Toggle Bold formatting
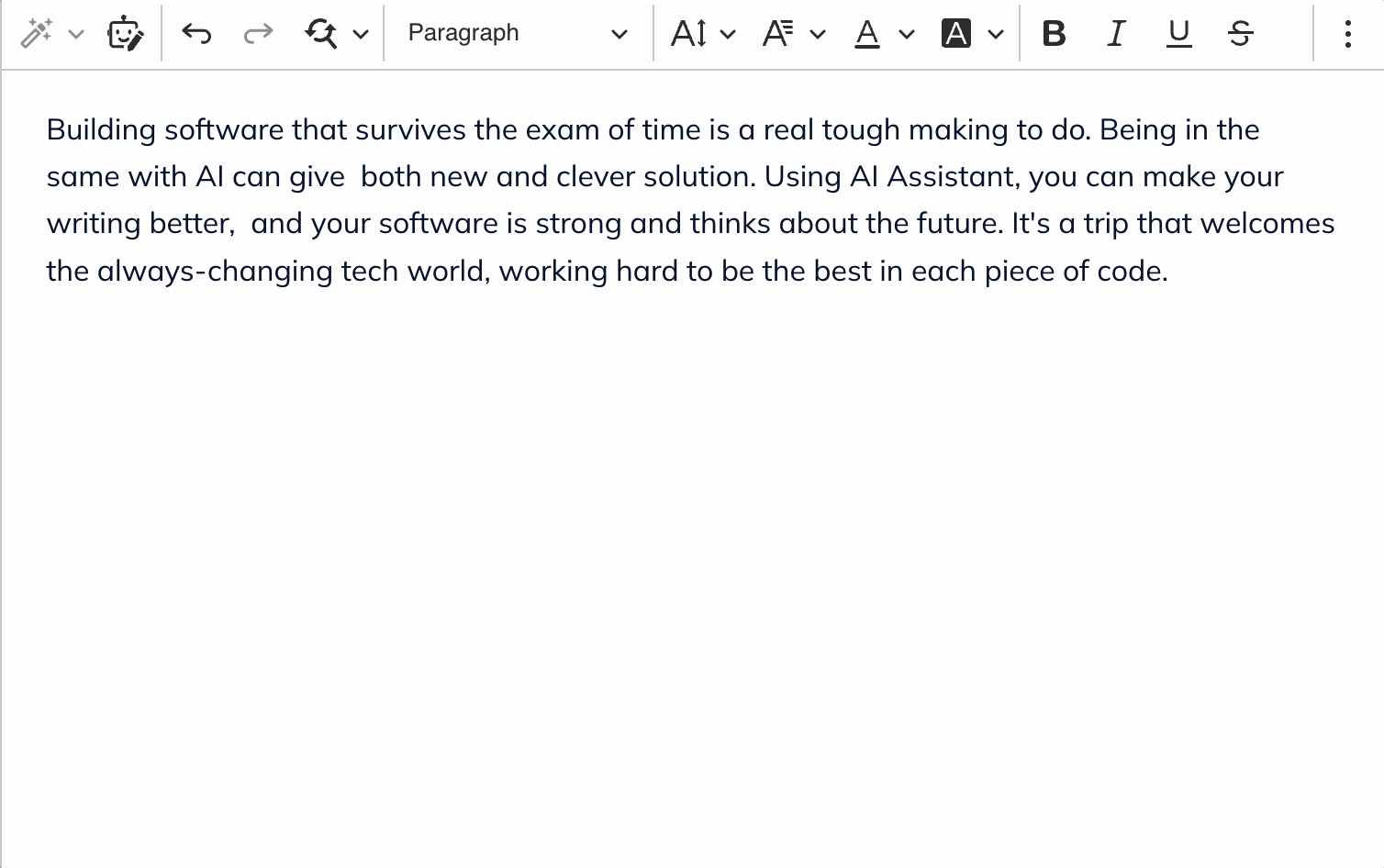The width and height of the screenshot is (1384, 868). pos(1054,34)
